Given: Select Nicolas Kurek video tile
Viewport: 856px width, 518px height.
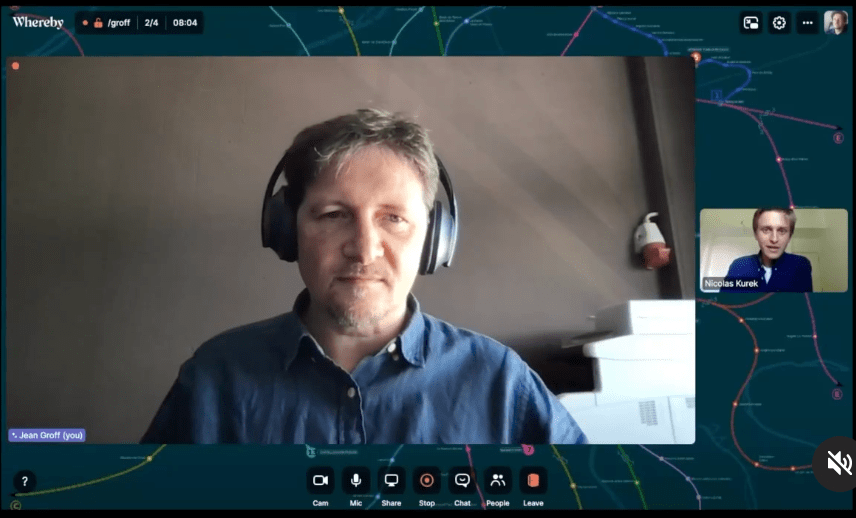Looking at the screenshot, I should [x=774, y=250].
